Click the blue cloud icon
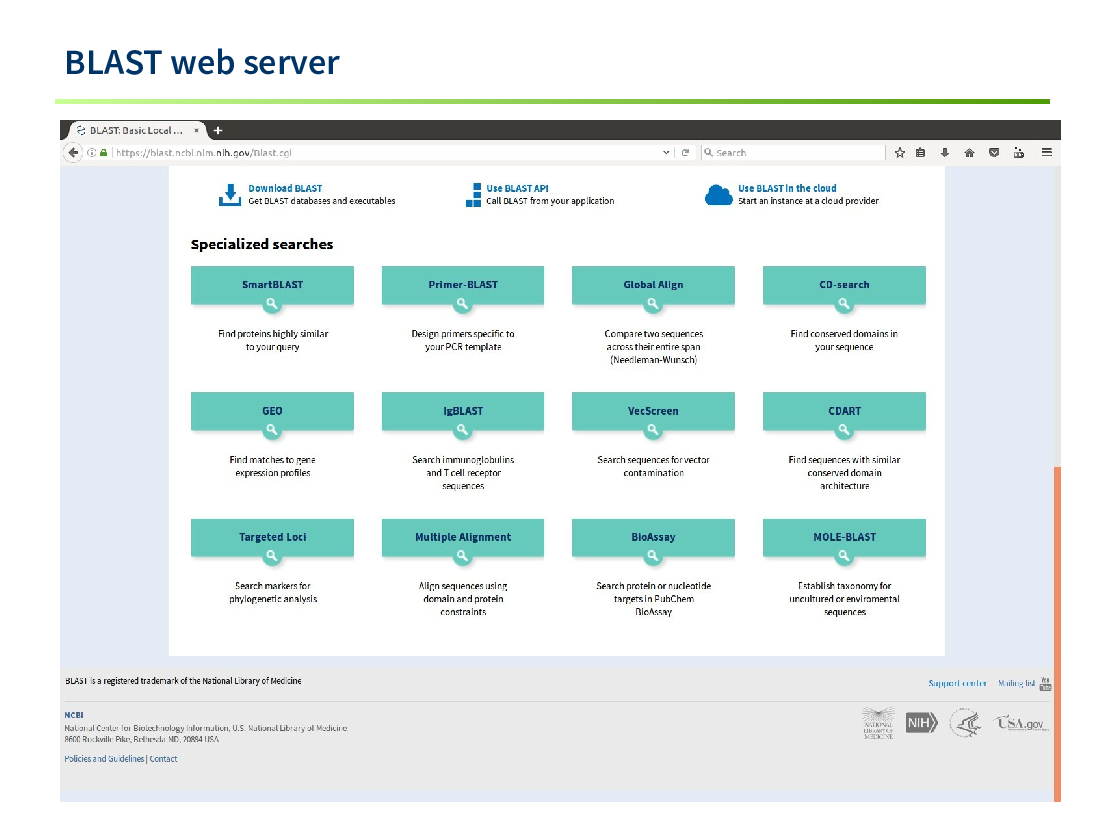1102x827 pixels. pyautogui.click(x=718, y=195)
